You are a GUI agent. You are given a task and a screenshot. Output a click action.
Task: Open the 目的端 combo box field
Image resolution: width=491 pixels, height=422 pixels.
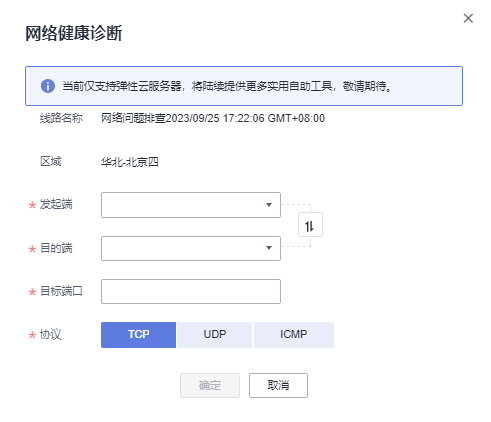click(x=191, y=248)
